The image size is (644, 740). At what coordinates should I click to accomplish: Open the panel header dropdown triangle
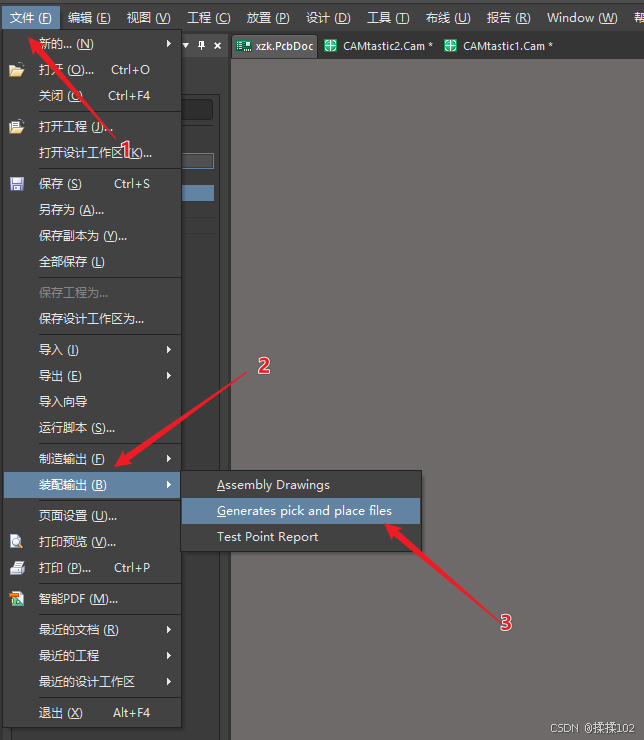tap(186, 45)
